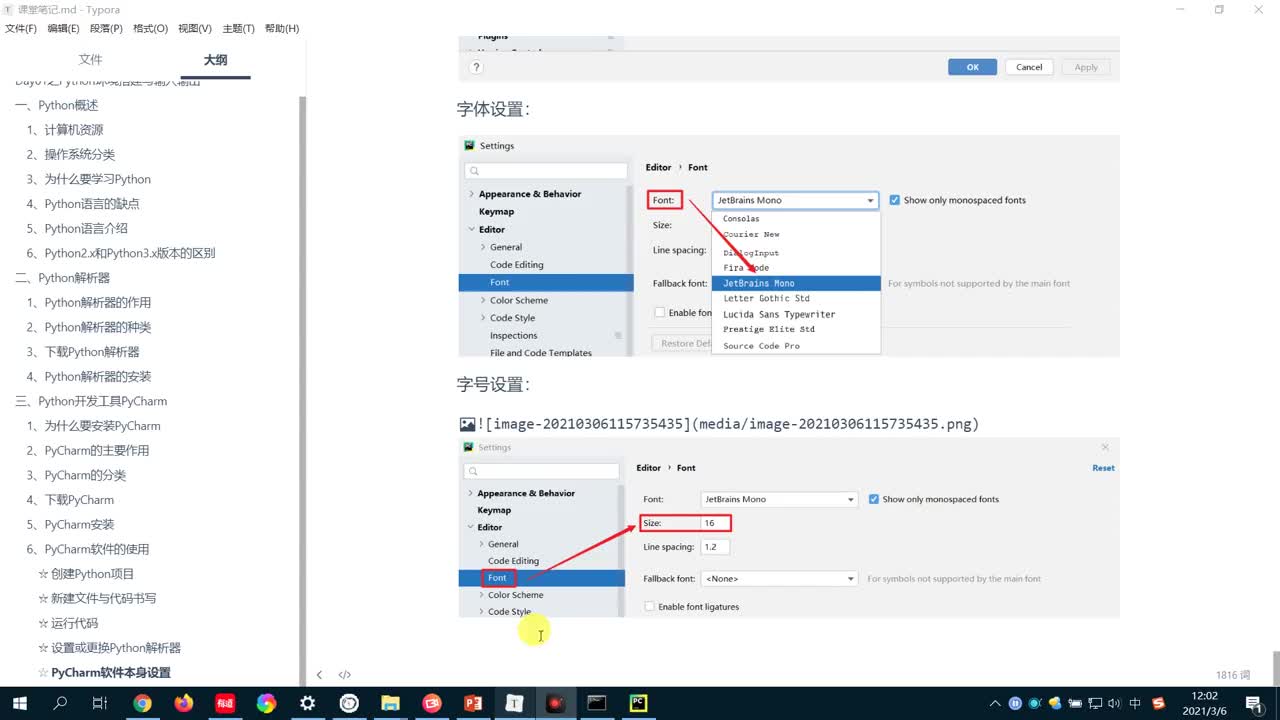The image size is (1280, 720).
Task: Open the Youdao app on the taskbar
Action: click(x=224, y=703)
